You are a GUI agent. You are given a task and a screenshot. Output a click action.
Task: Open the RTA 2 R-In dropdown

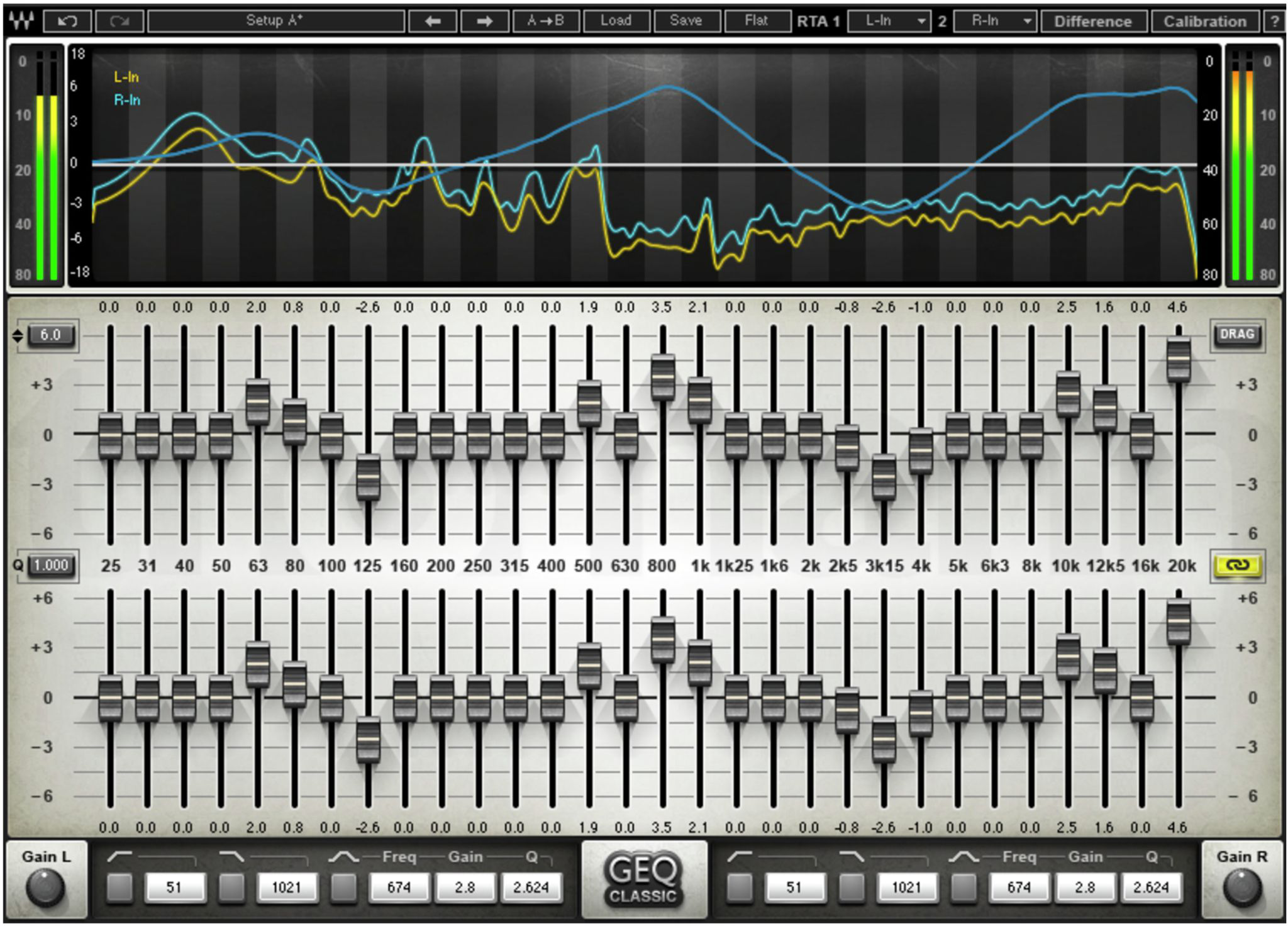tap(995, 21)
